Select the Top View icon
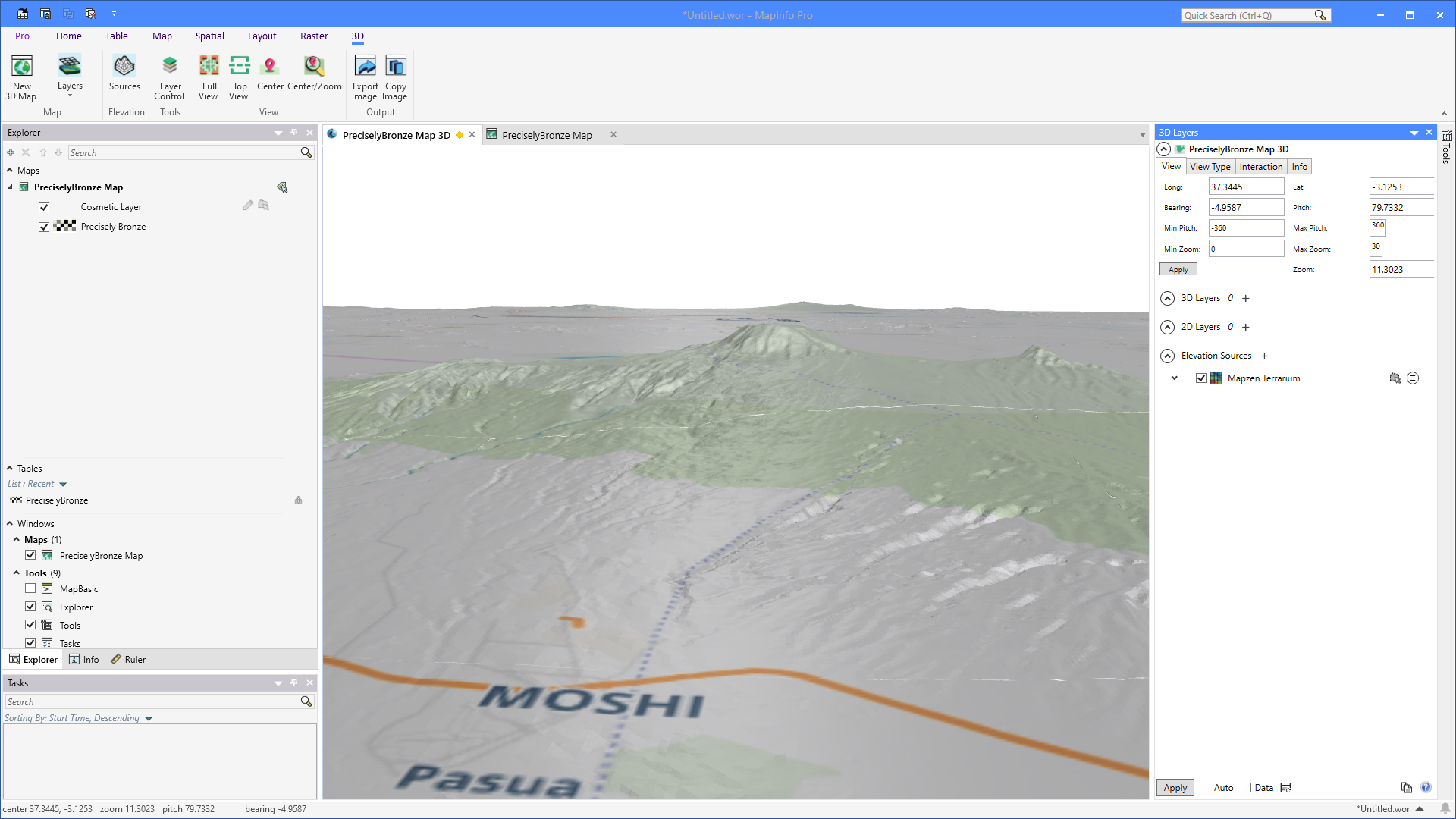 (239, 76)
